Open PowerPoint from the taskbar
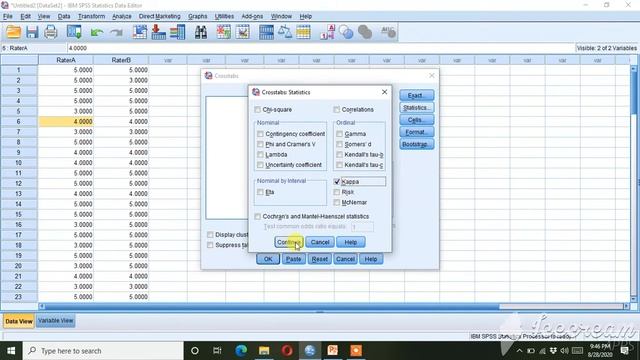 pyautogui.click(x=333, y=351)
